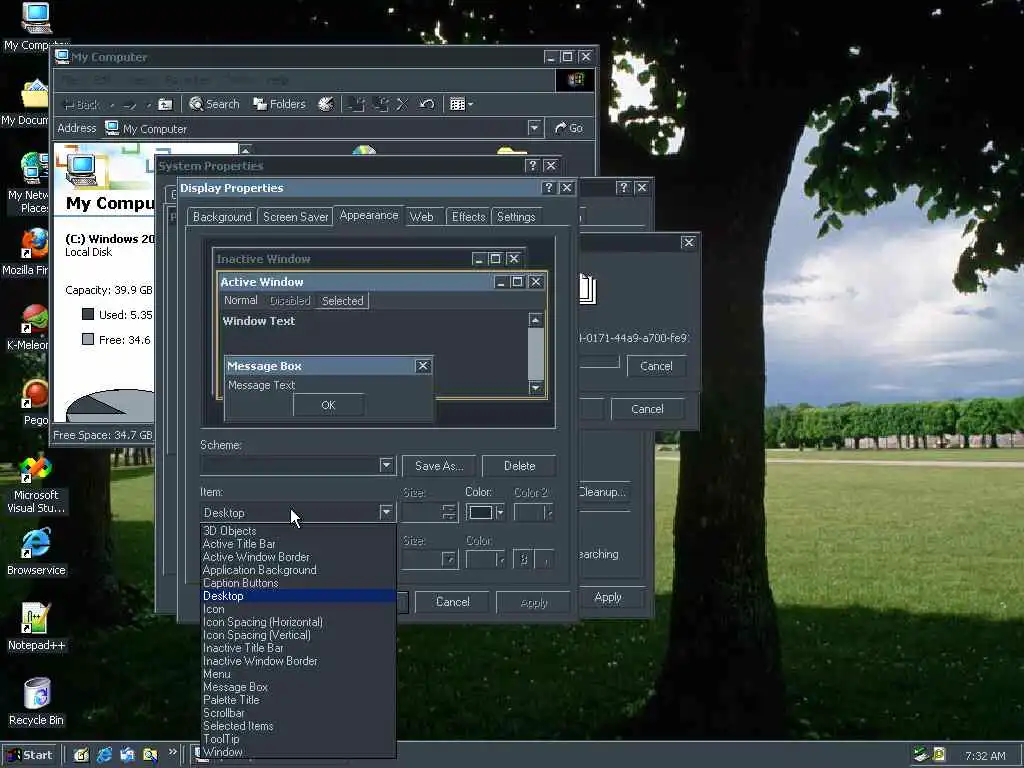The width and height of the screenshot is (1024, 768).
Task: Select Inactive Title Bar from Item list
Action: pyautogui.click(x=298, y=648)
